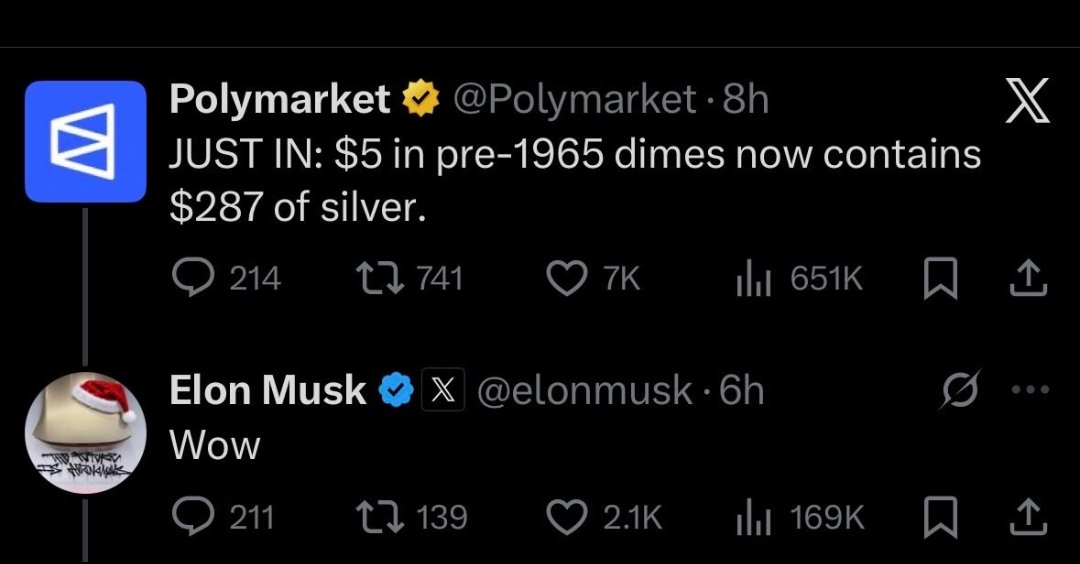View analytics showing 169K views
Viewport: 1080px width, 564px height.
tap(800, 517)
